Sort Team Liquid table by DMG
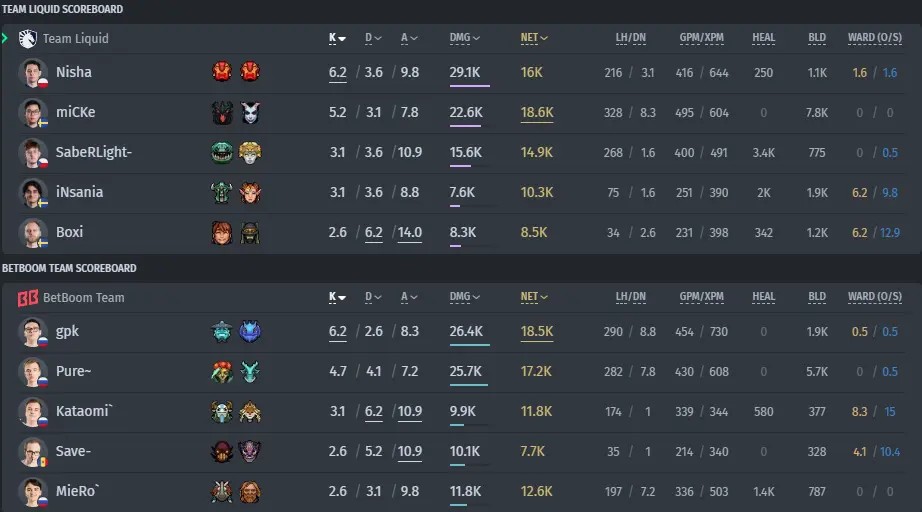Image resolution: width=922 pixels, height=512 pixels. point(465,38)
